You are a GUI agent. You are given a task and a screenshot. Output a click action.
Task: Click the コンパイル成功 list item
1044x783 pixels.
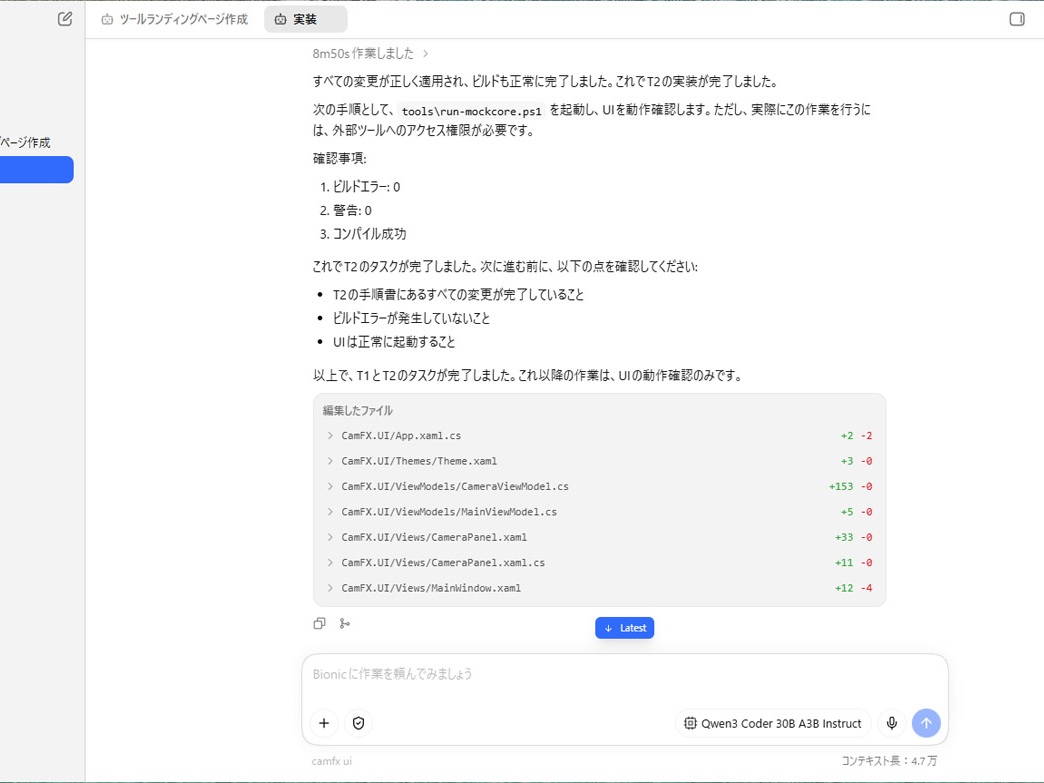(370, 234)
